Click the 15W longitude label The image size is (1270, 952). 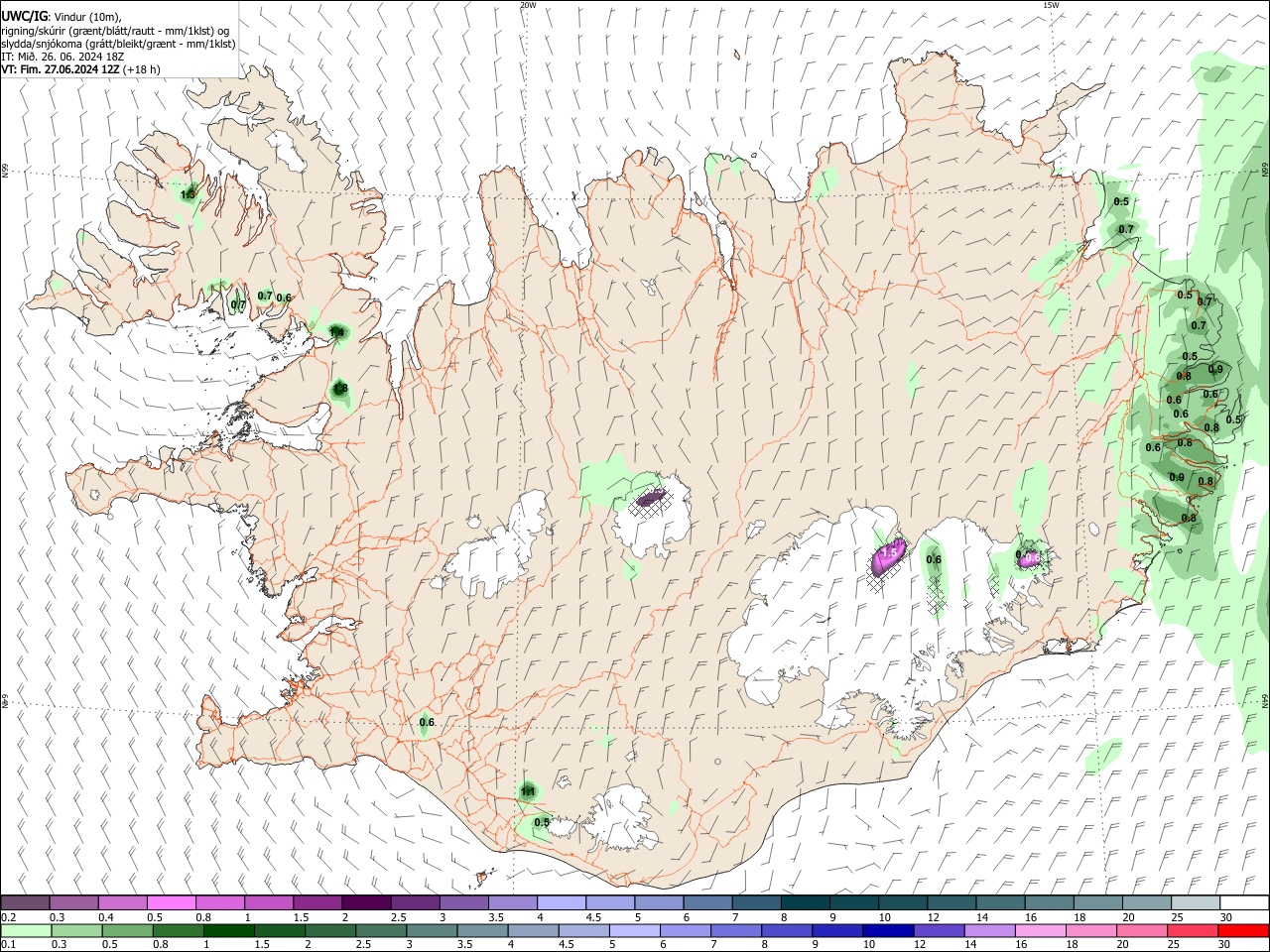[x=1051, y=5]
